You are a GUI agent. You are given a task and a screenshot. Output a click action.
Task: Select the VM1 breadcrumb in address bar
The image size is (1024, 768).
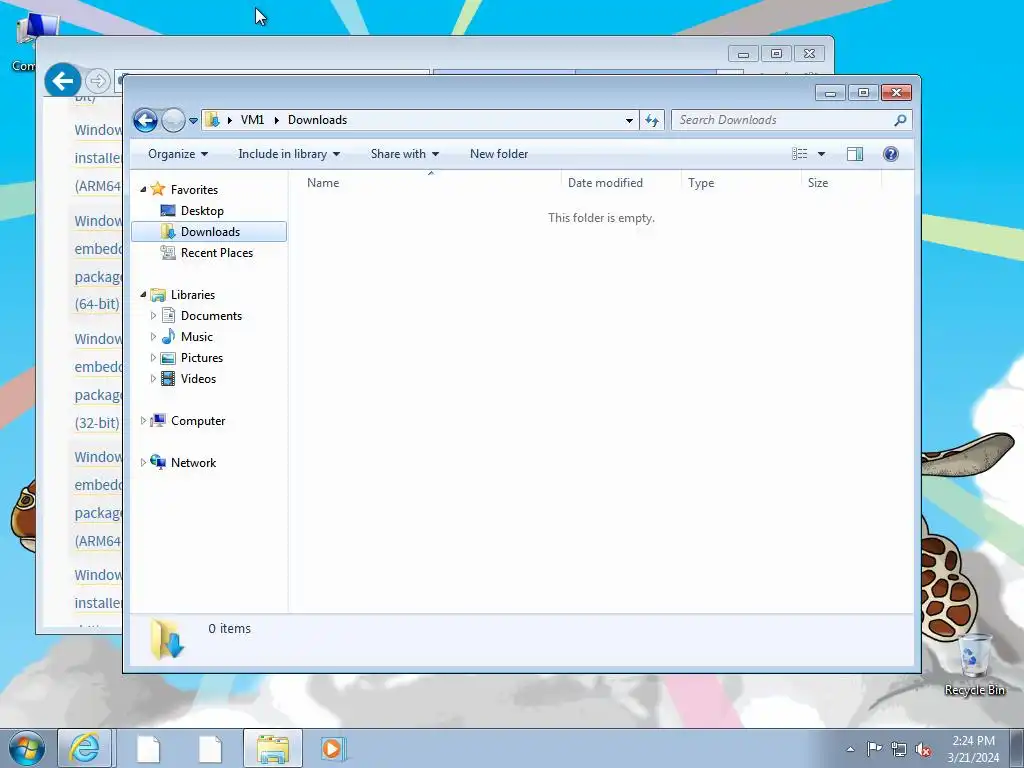point(252,120)
